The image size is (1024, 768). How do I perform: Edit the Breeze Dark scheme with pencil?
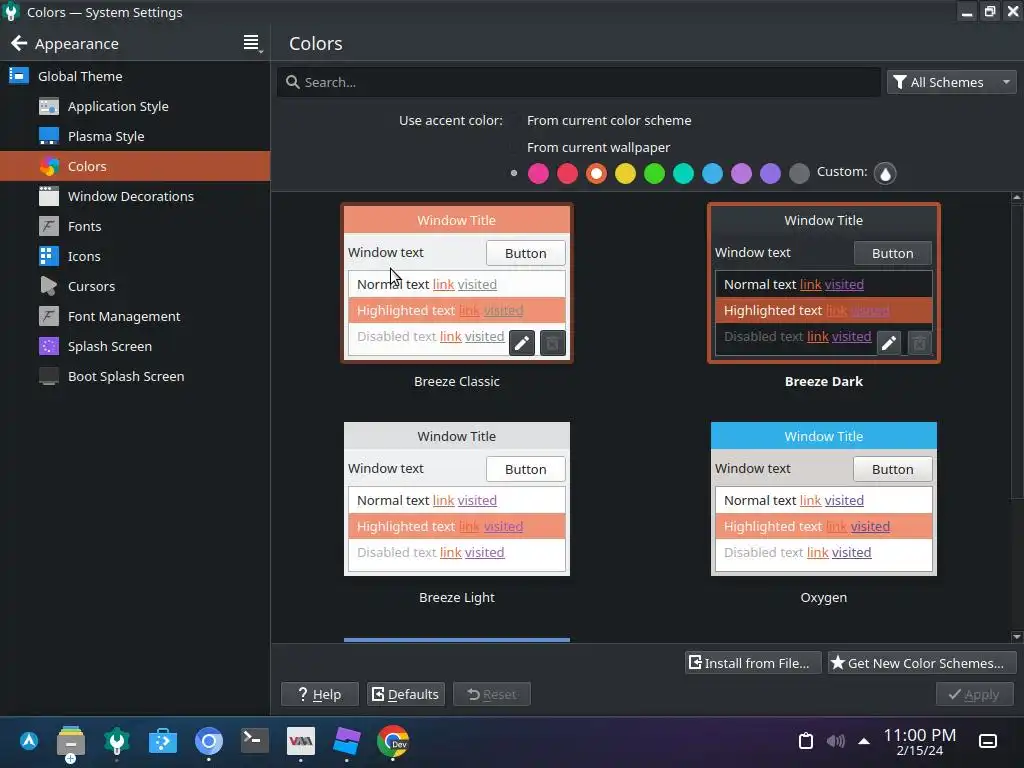click(x=889, y=343)
